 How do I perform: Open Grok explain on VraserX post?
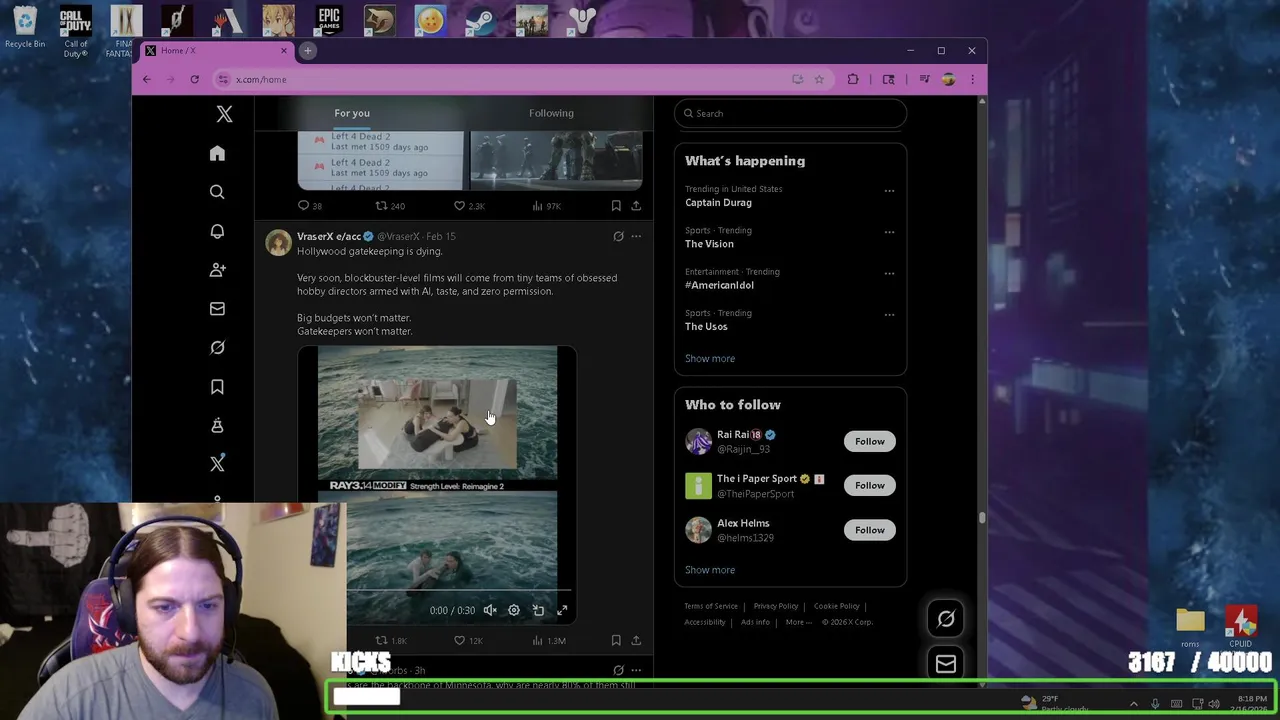[x=618, y=237]
